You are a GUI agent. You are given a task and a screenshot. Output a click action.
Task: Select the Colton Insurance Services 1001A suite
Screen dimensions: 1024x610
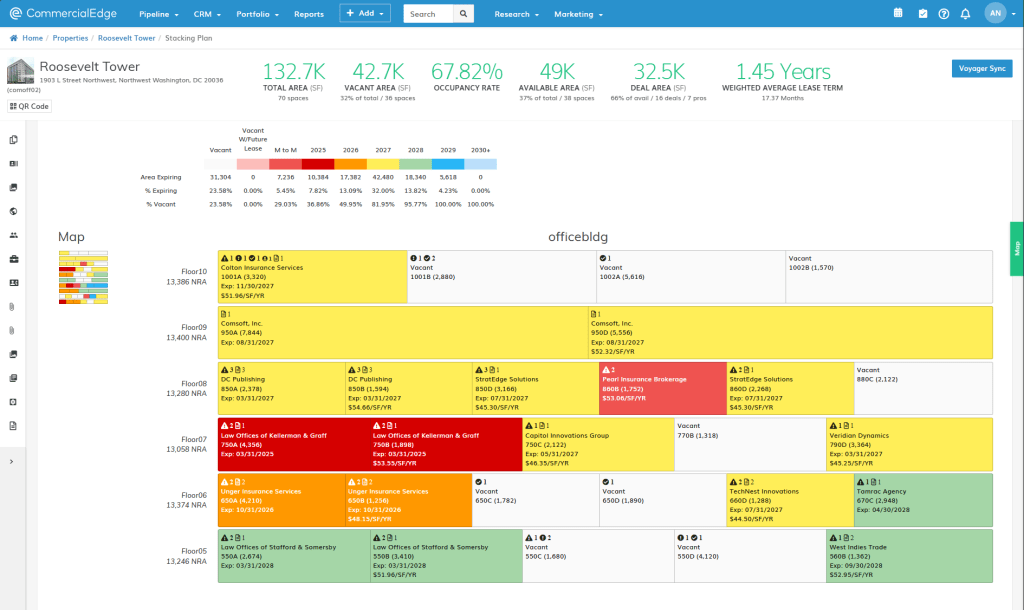(313, 277)
